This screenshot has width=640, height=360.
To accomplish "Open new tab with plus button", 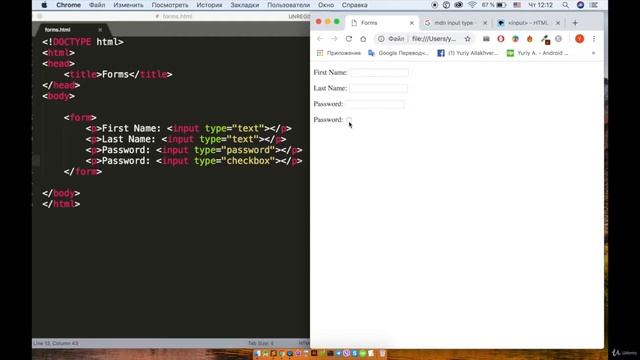I will pos(575,23).
